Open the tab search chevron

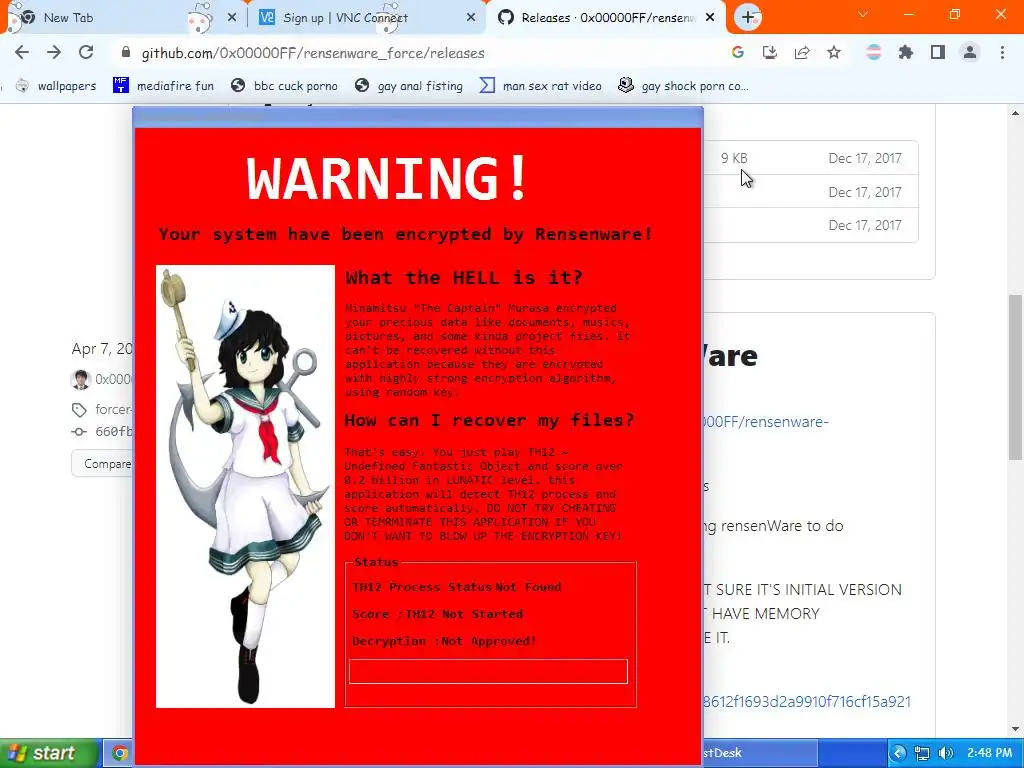863,14
